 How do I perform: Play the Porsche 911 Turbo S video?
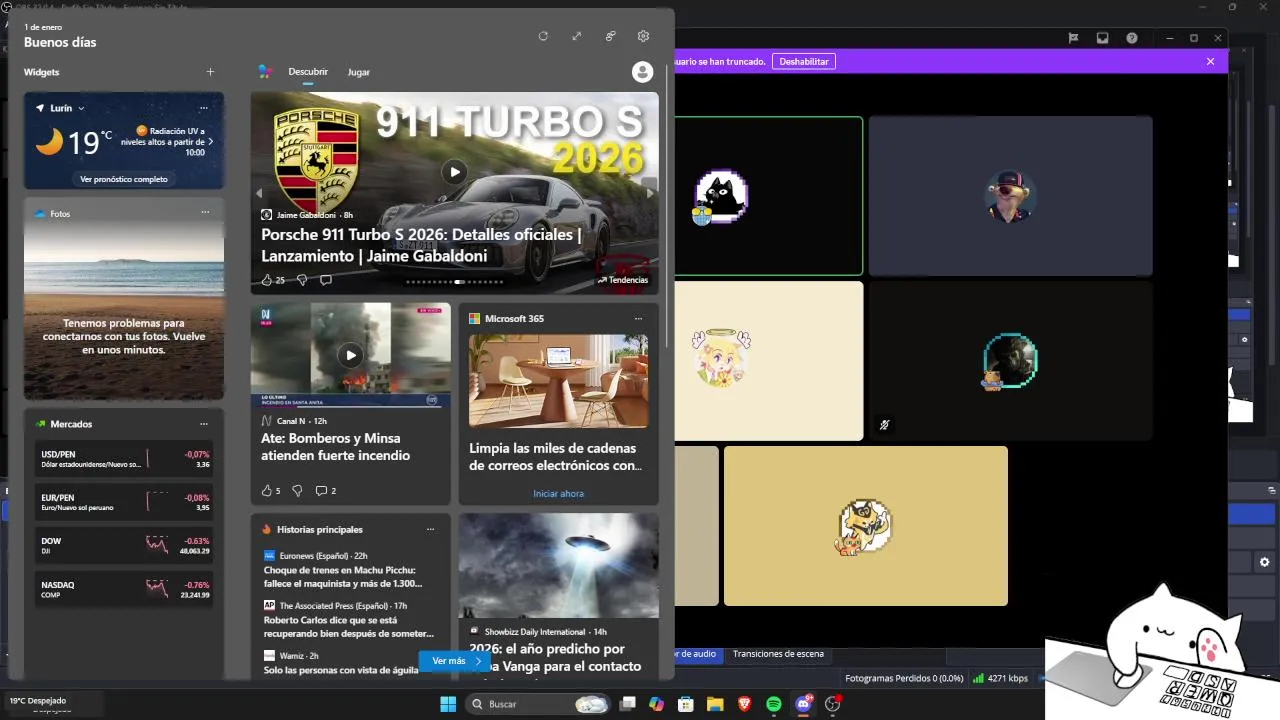455,172
